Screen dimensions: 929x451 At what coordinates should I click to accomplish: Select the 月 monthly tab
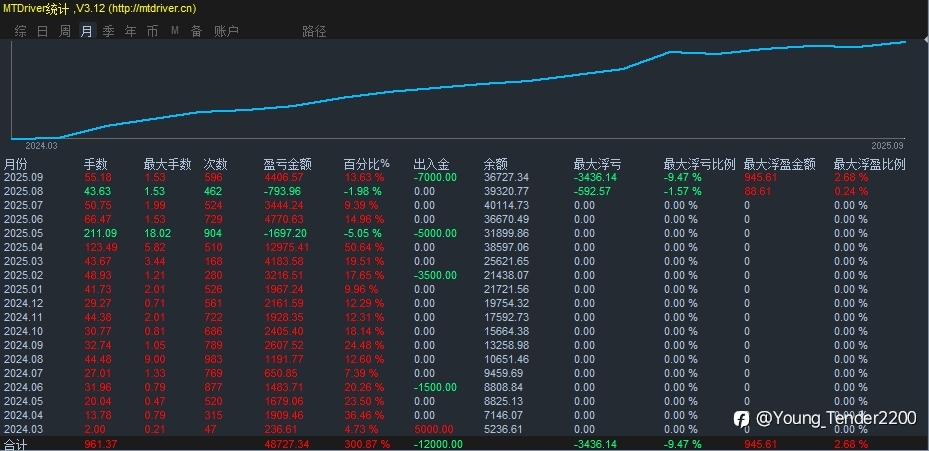click(x=87, y=31)
